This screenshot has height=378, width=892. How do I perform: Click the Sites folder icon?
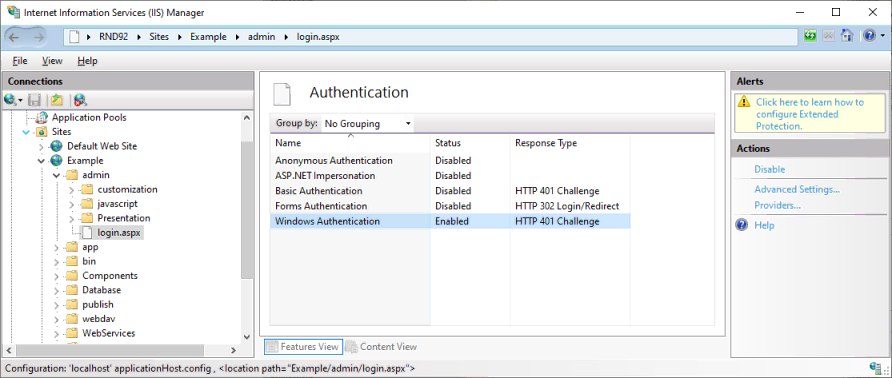pos(41,132)
